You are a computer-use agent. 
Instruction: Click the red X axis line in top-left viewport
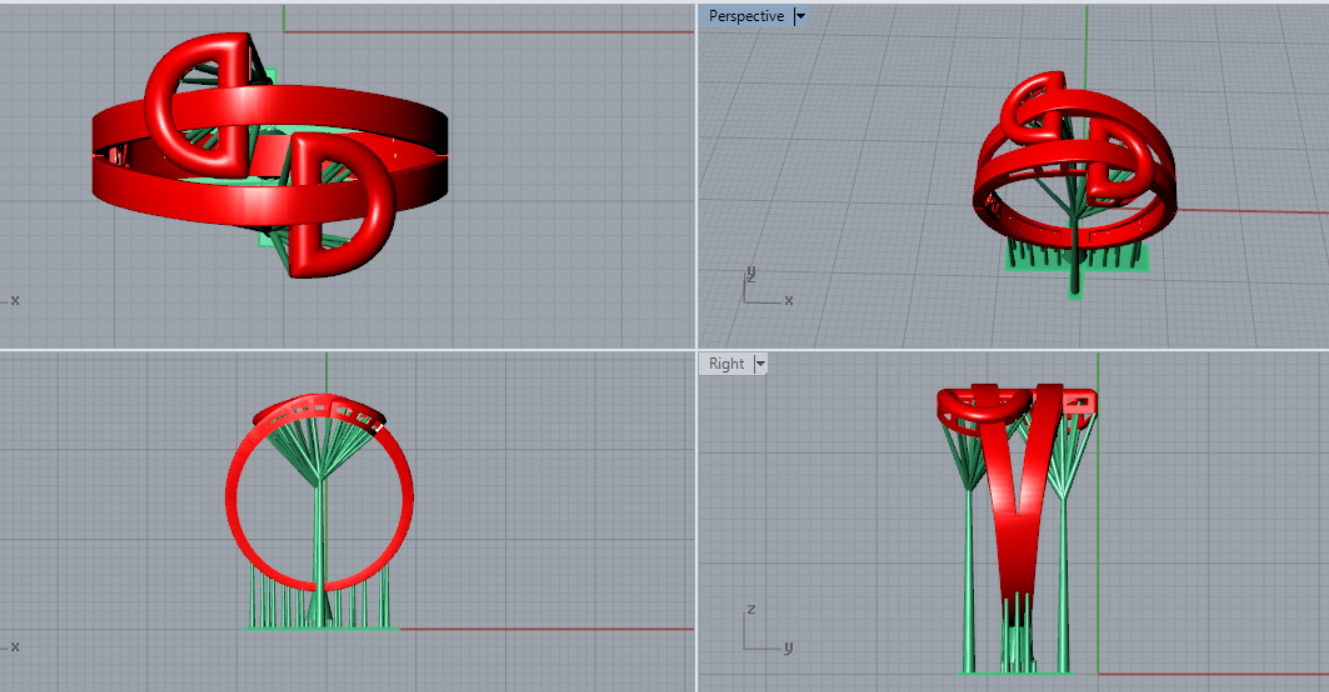[500, 31]
